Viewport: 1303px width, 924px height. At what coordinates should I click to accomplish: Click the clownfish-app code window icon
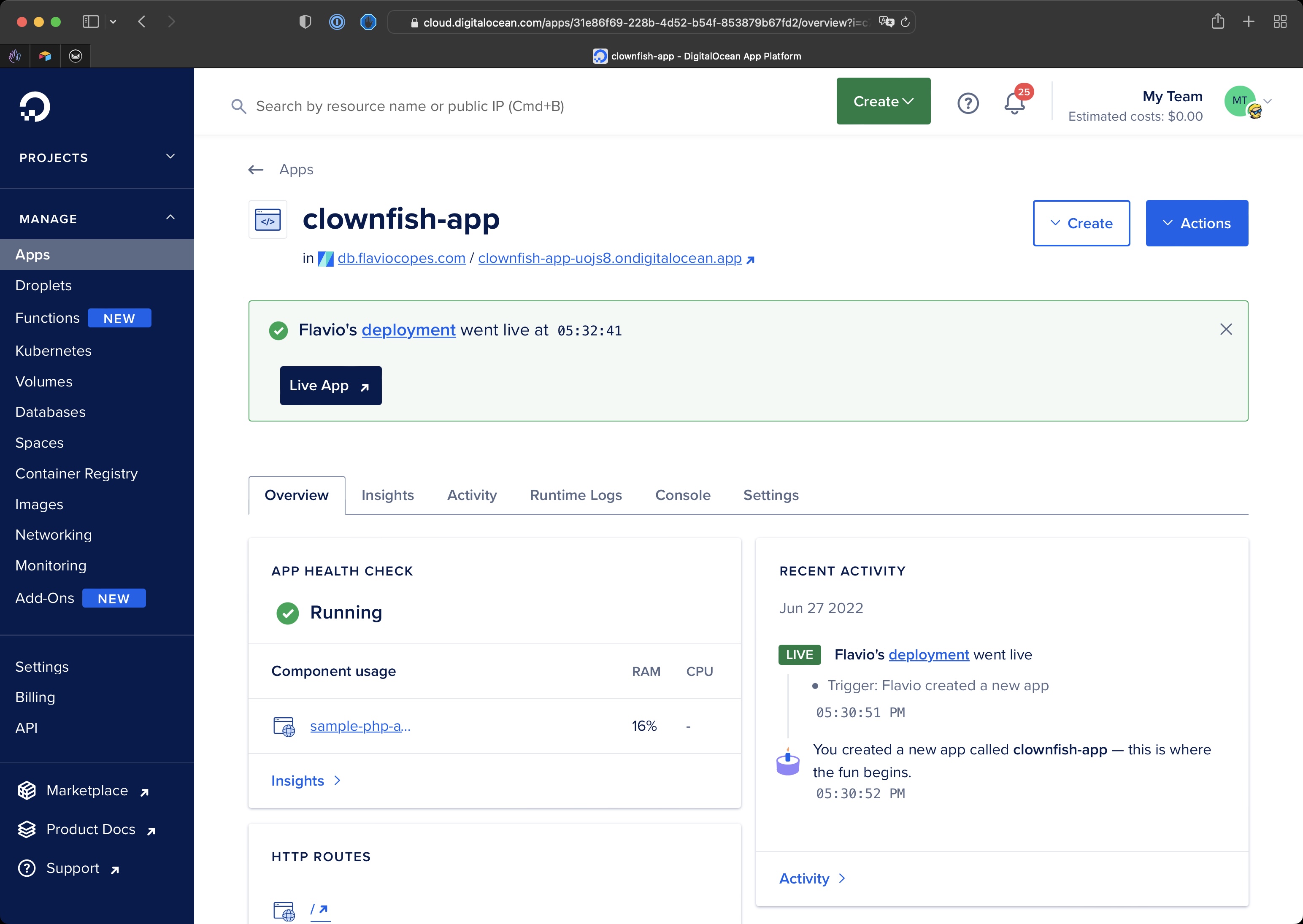pos(268,220)
